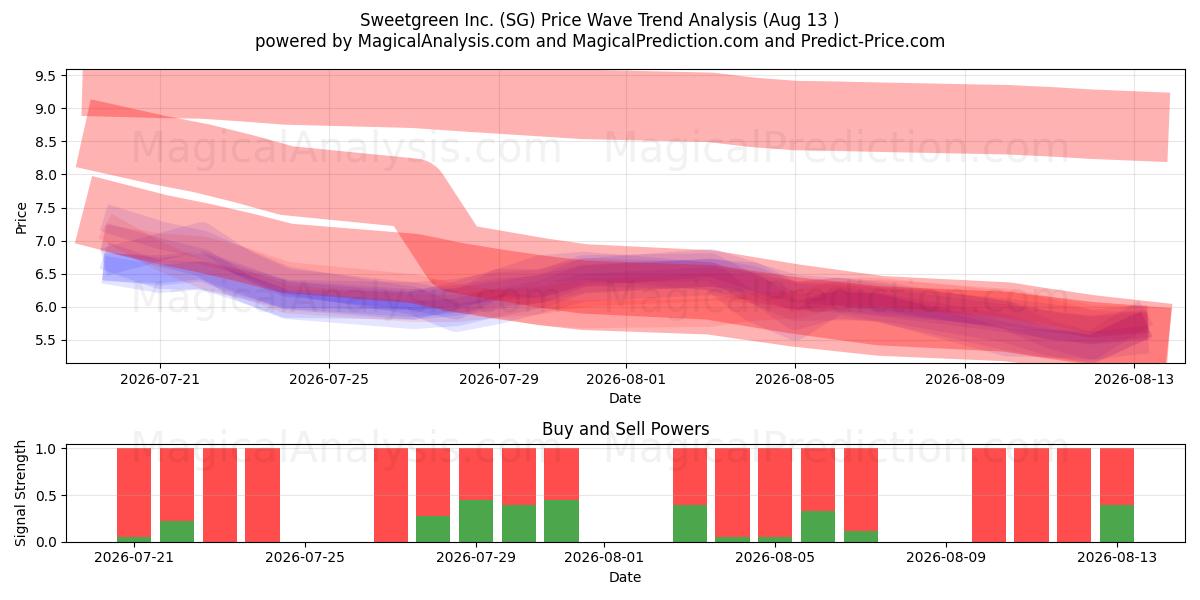Screen dimensions: 1200x600
Task: Click the 6.5 price axis tick
Action: tap(48, 274)
